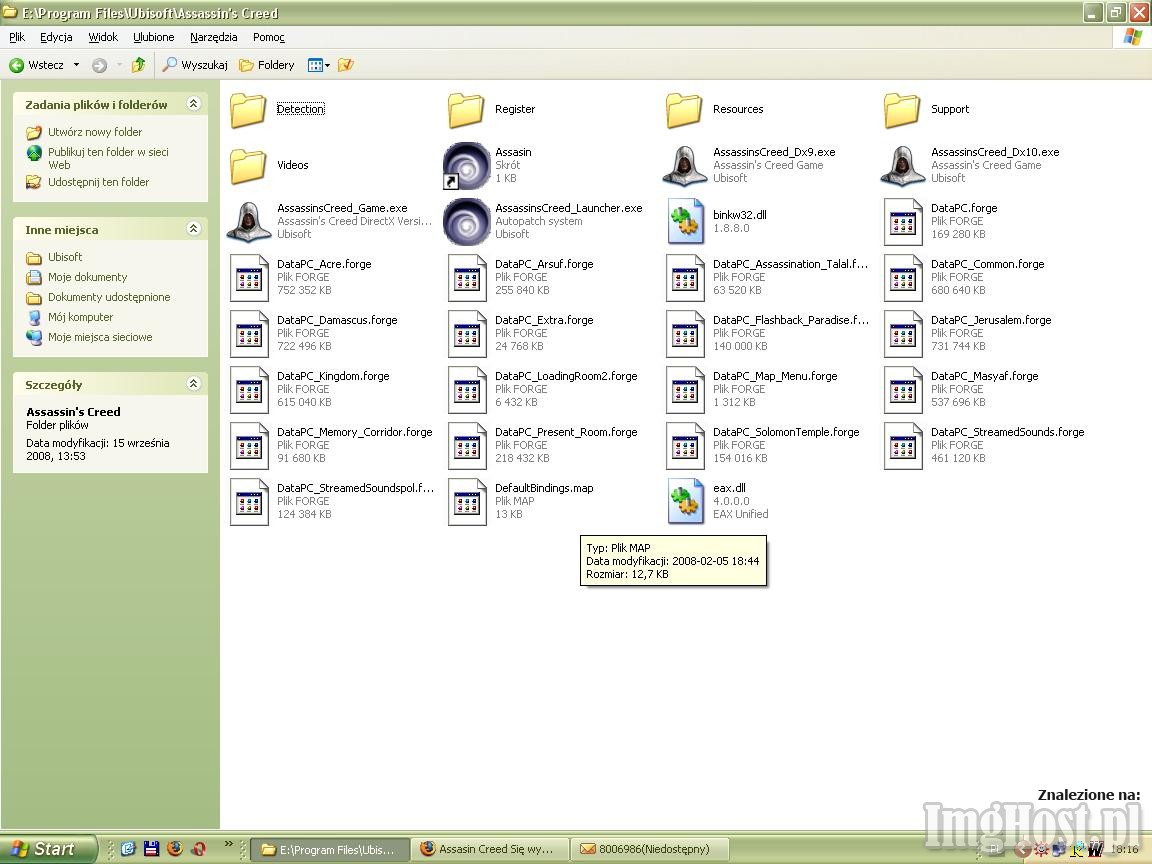This screenshot has width=1152, height=864.
Task: Select the DataPC_Jerusalem.forge file name
Action: pyautogui.click(x=991, y=320)
